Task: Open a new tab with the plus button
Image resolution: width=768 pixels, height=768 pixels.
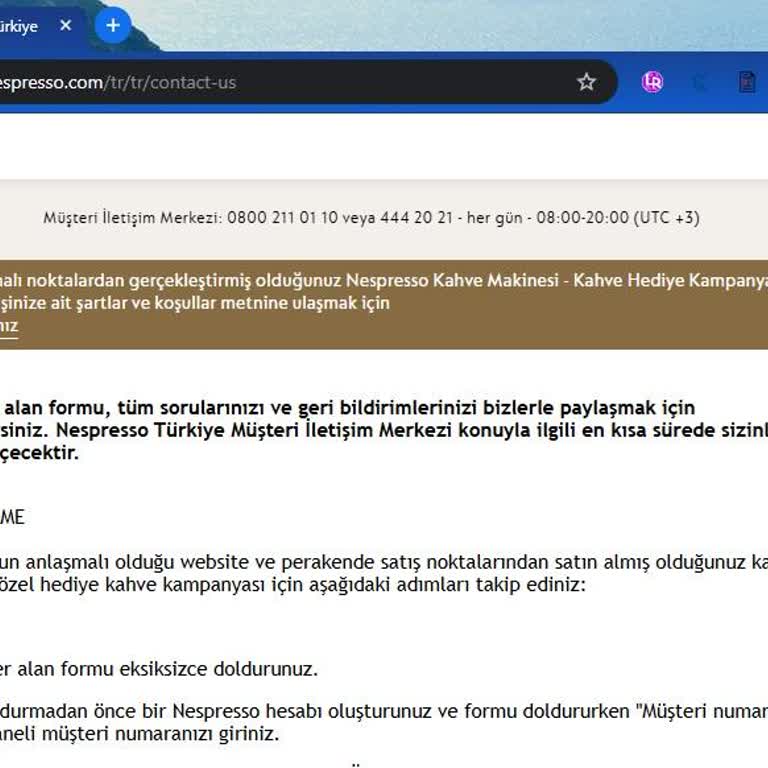Action: (x=113, y=25)
